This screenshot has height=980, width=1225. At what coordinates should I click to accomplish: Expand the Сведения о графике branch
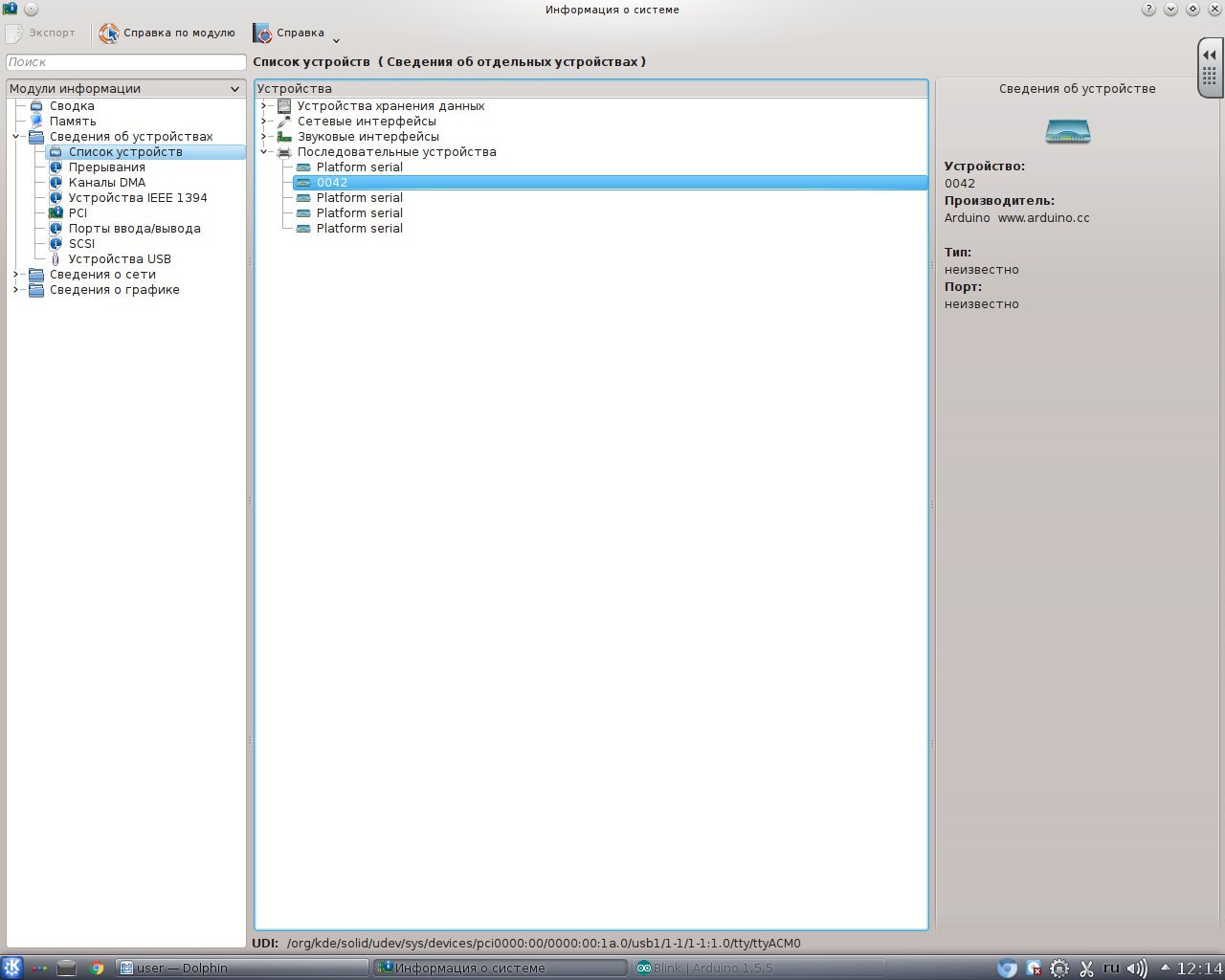coord(15,290)
